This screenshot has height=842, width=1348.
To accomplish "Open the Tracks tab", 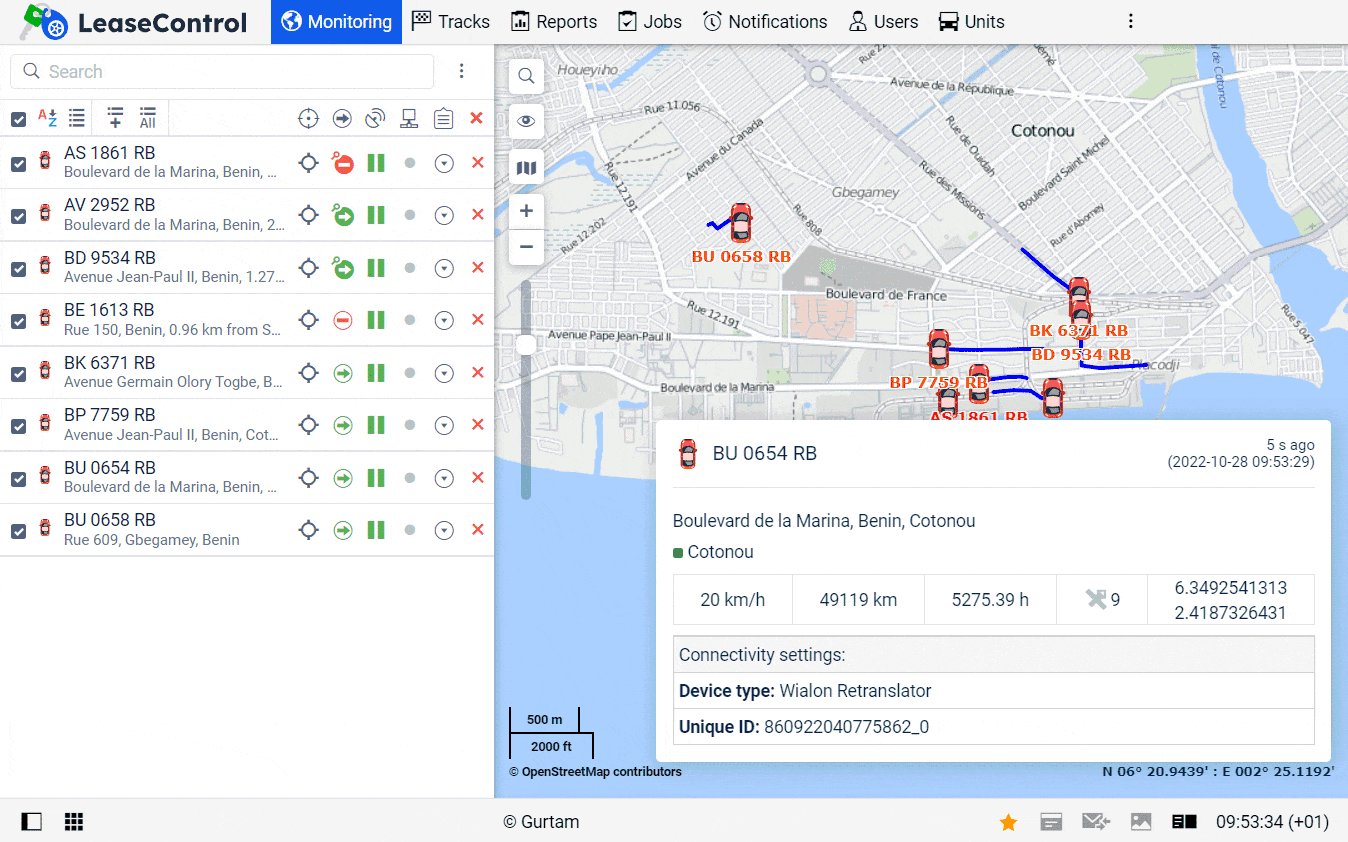I will tap(451, 22).
